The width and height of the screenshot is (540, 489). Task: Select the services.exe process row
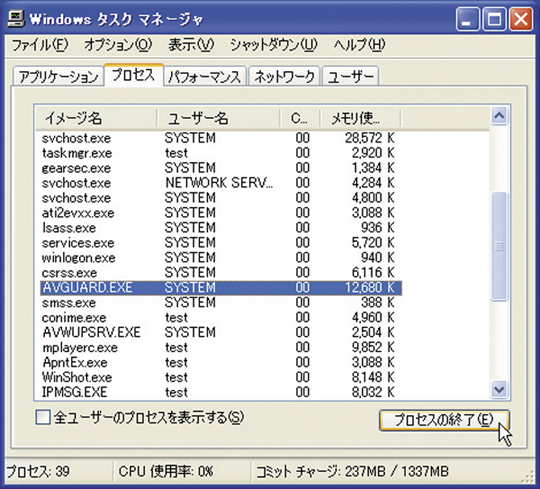pyautogui.click(x=221, y=243)
